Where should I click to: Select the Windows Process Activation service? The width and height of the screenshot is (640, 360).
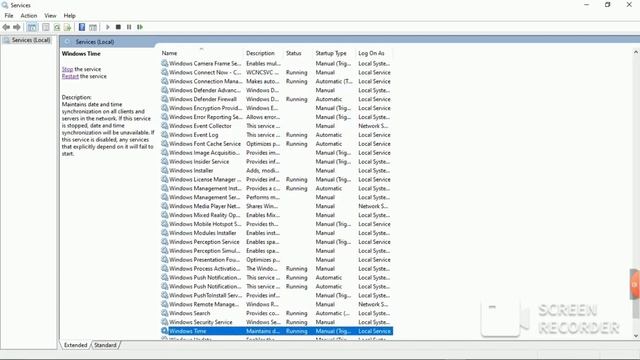click(x=276, y=269)
